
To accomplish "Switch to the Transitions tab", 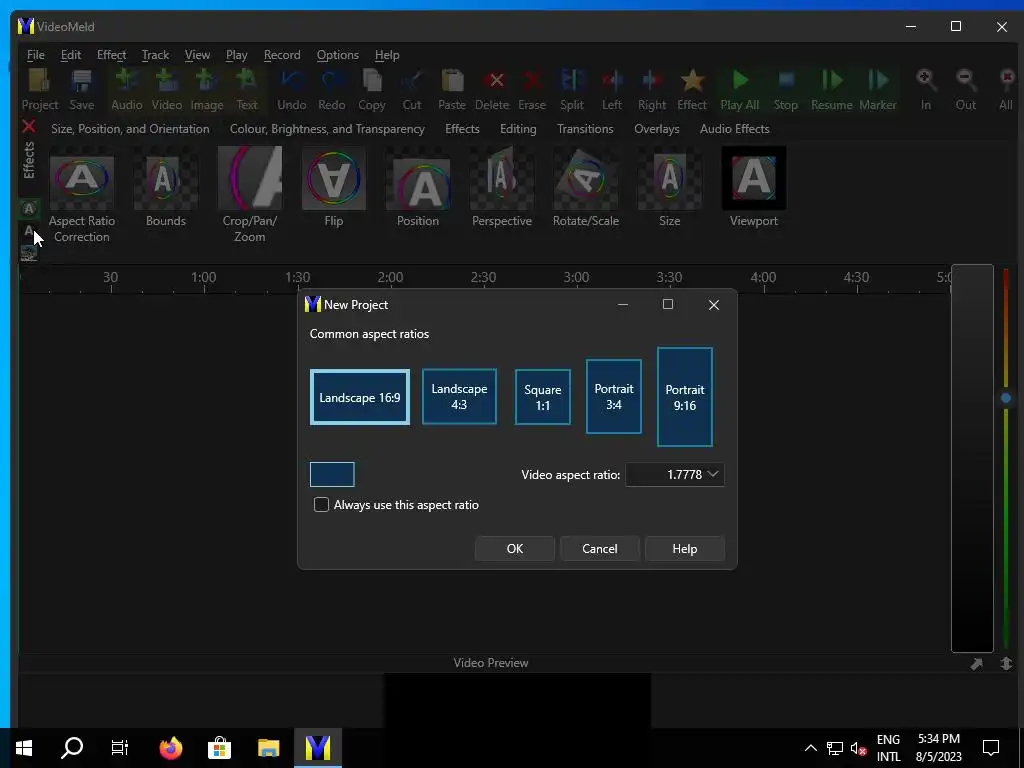I will tap(585, 129).
